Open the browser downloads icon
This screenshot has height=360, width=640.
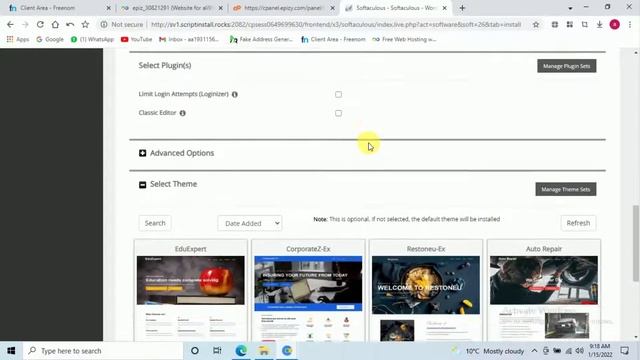(x=600, y=24)
